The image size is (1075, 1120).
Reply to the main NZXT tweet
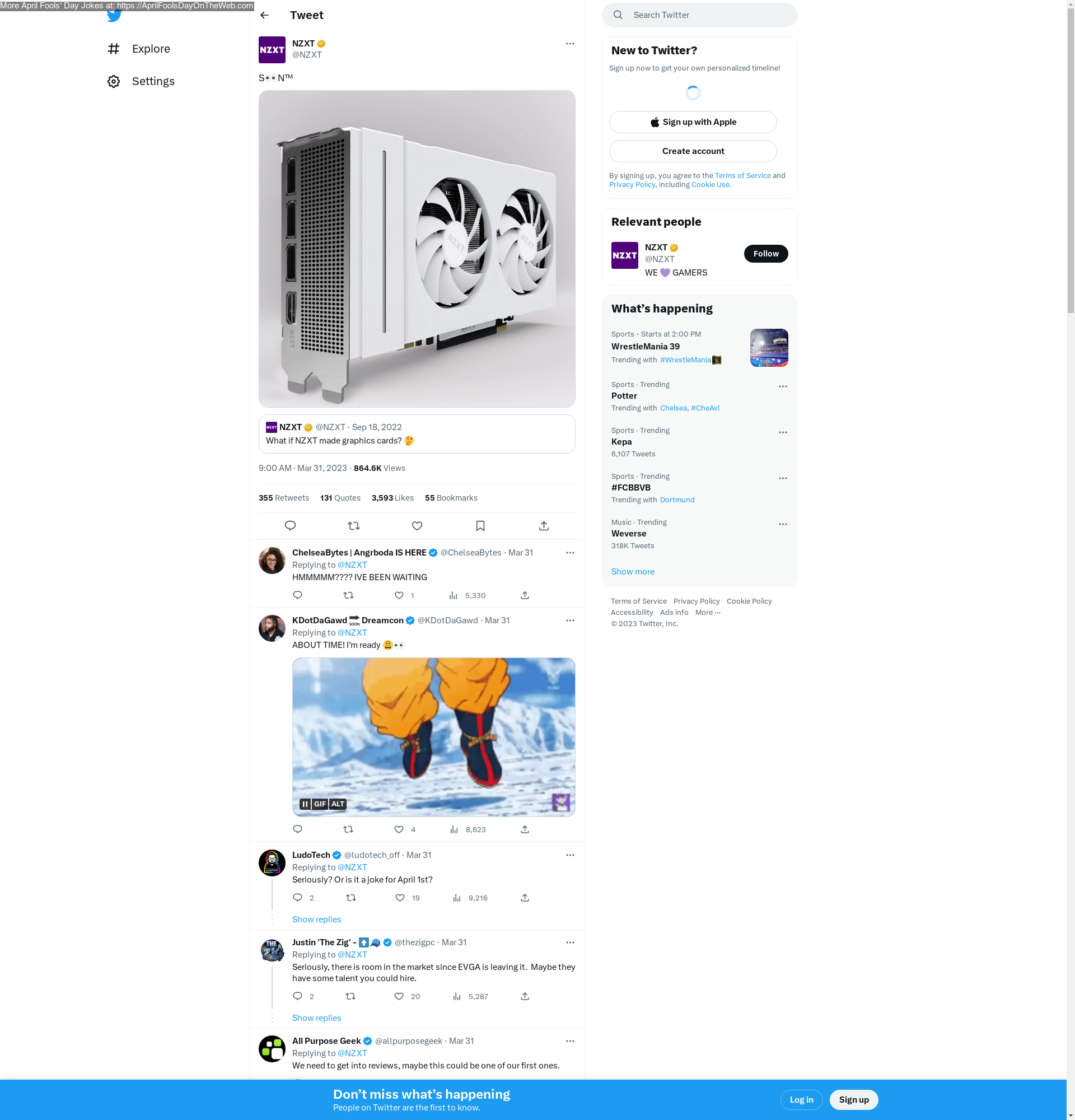pyautogui.click(x=290, y=526)
